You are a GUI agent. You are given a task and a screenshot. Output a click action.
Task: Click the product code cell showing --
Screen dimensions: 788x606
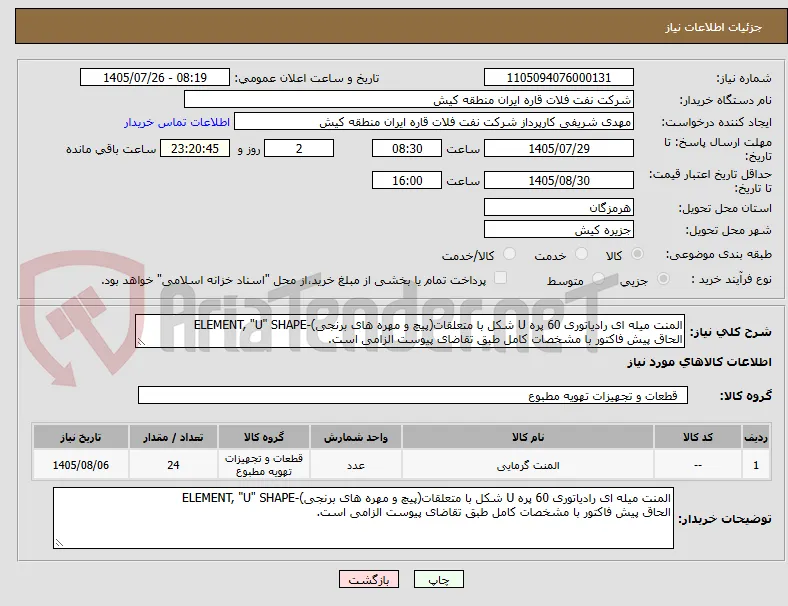click(698, 465)
